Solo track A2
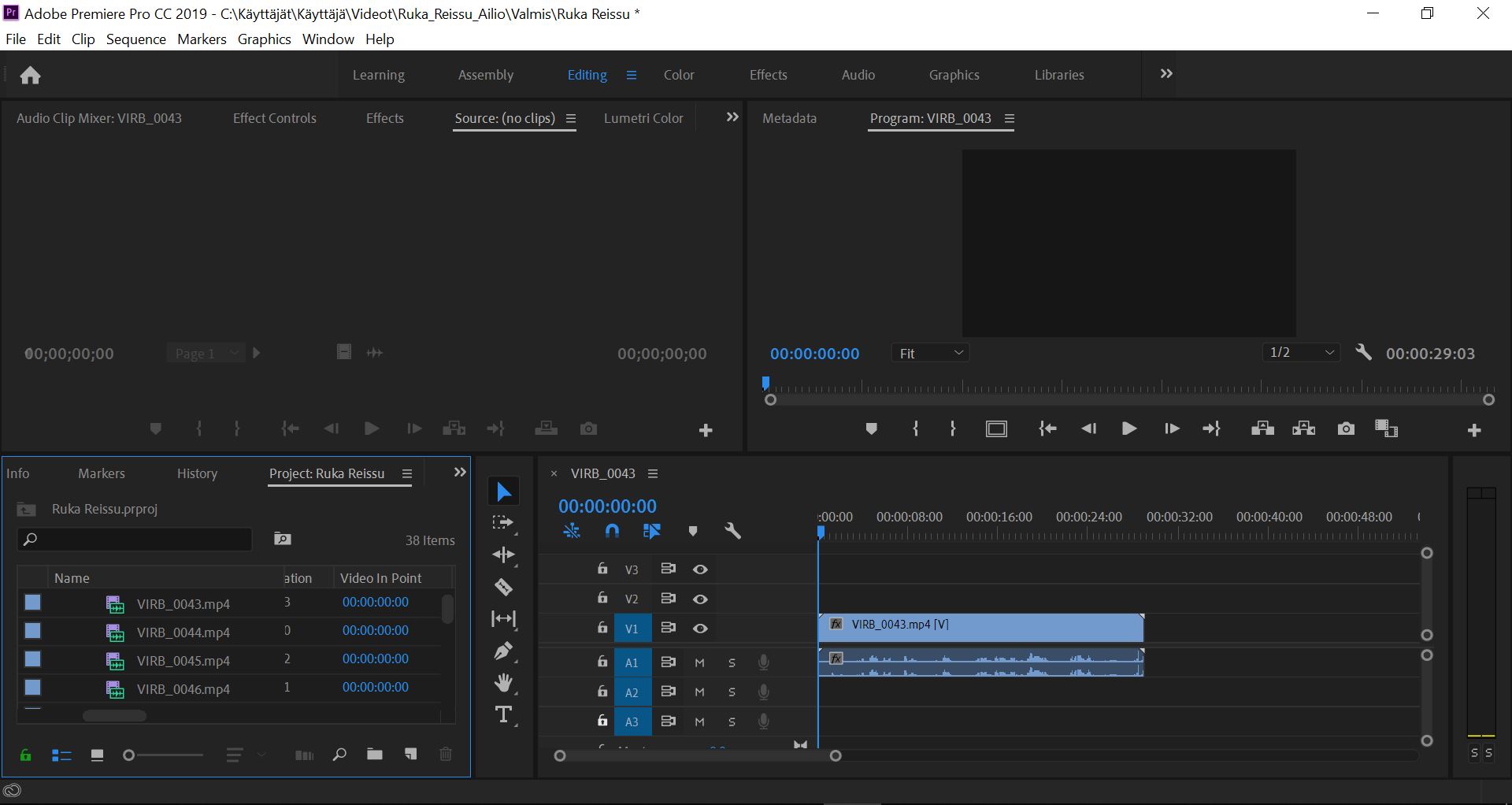Image resolution: width=1512 pixels, height=805 pixels. click(732, 692)
